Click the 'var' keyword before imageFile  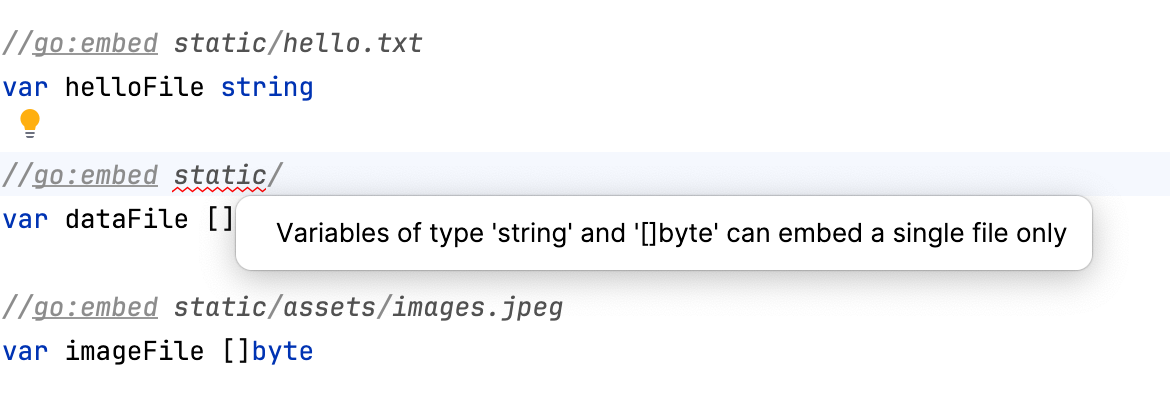click(25, 351)
